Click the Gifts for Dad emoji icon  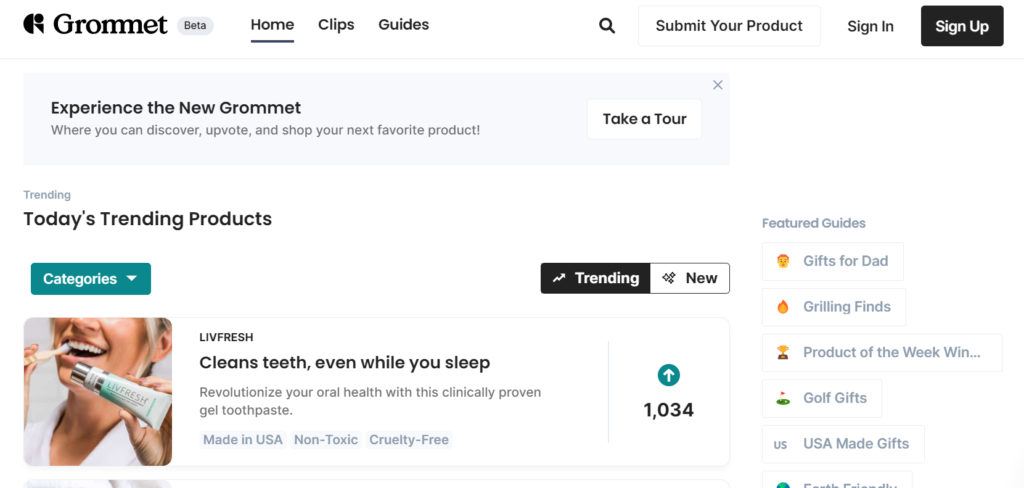(x=783, y=261)
